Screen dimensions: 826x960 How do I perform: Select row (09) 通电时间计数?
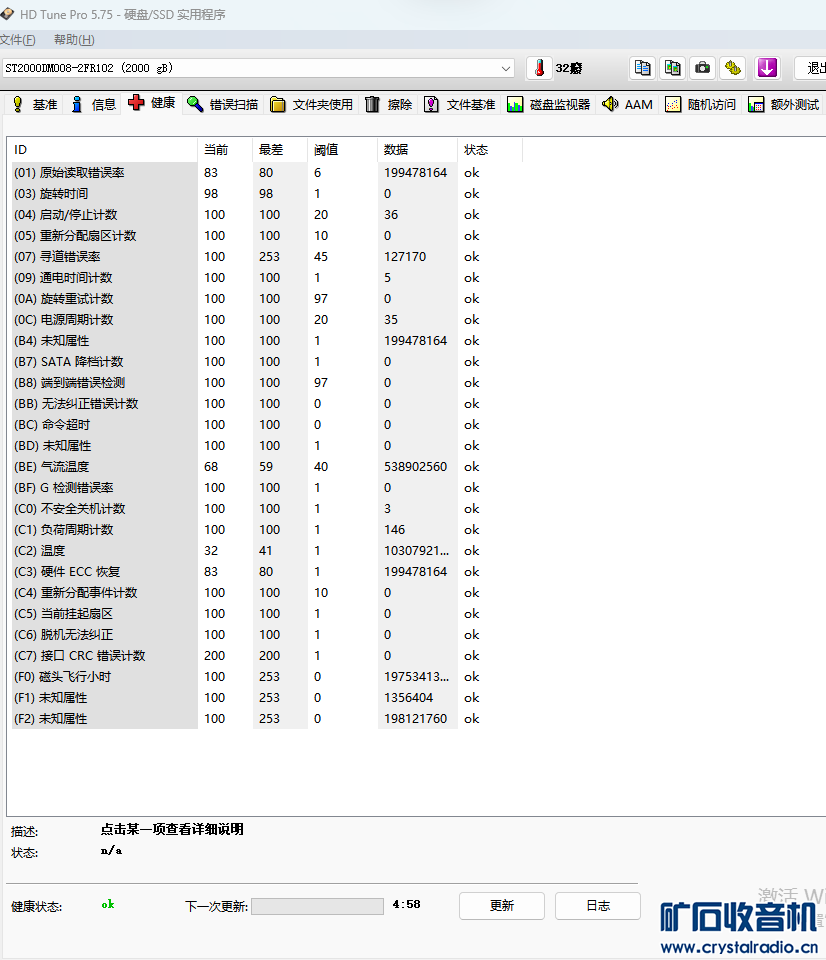265,277
